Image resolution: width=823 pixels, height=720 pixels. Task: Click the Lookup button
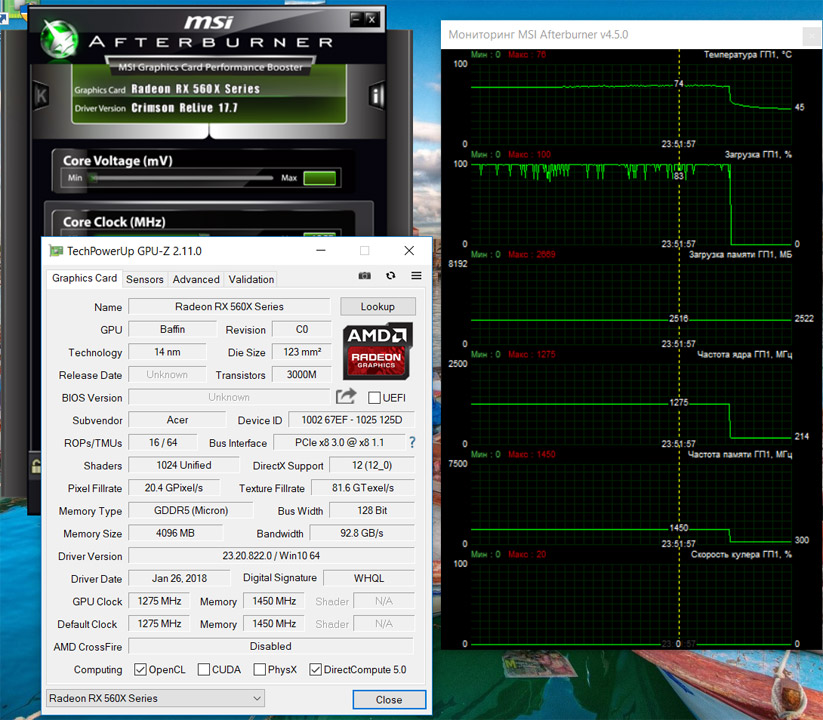pos(378,306)
